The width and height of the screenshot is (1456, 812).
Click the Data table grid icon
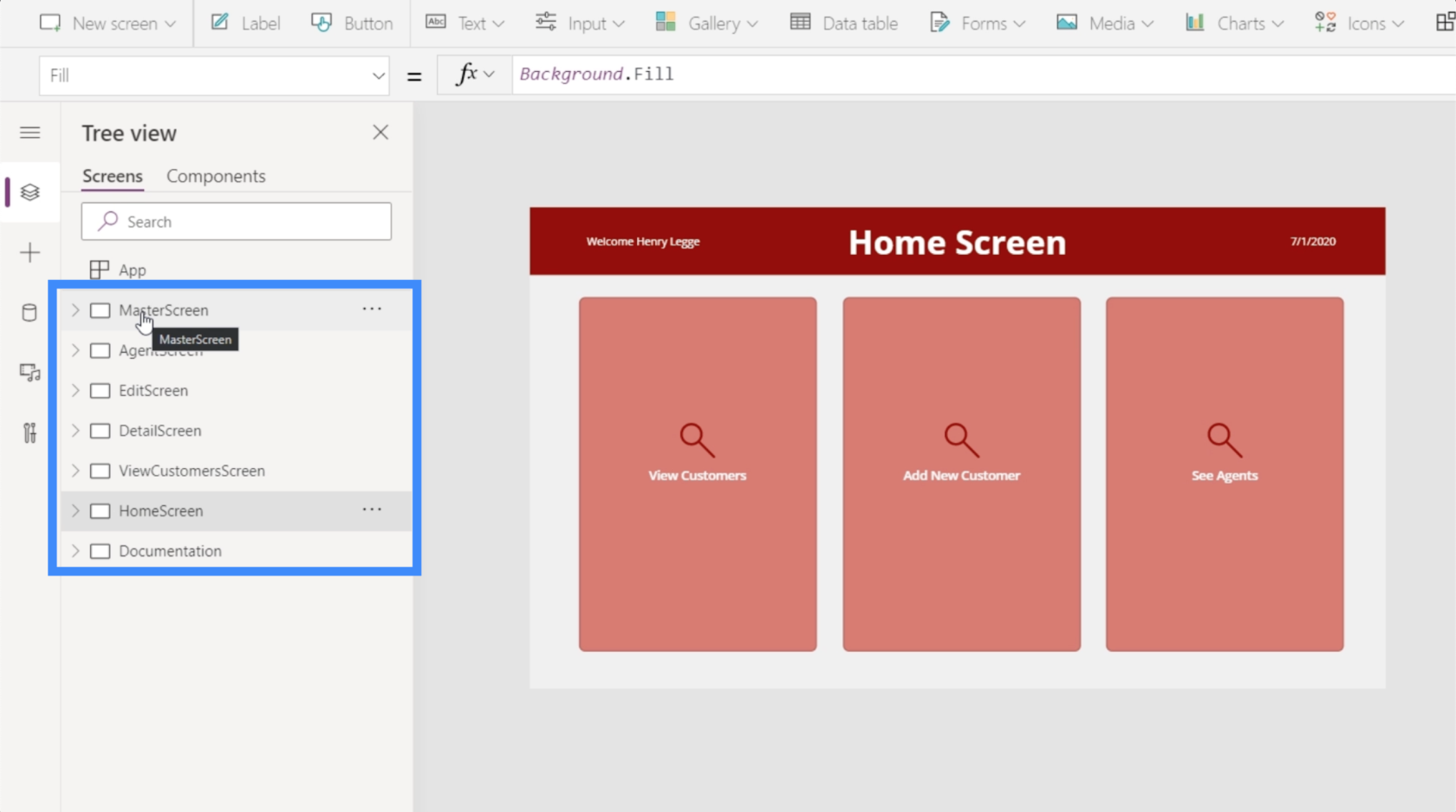800,23
